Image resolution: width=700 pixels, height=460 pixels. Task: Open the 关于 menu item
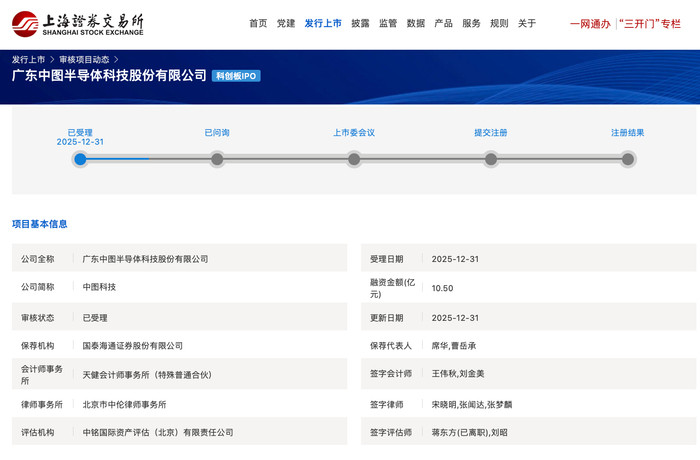point(527,23)
